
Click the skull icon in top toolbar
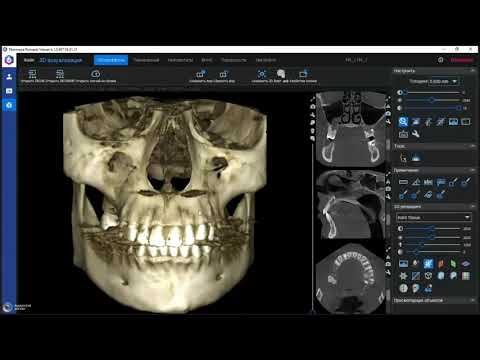tap(281, 74)
